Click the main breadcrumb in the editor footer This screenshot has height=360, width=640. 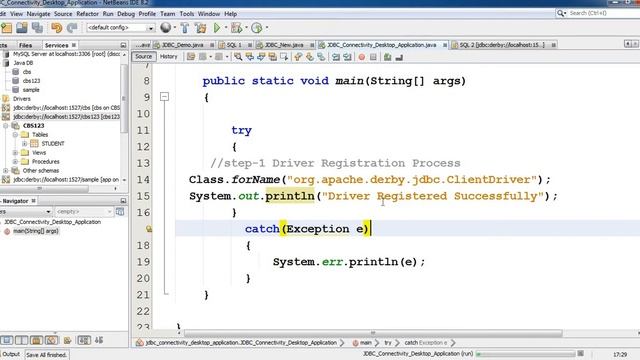[362, 343]
